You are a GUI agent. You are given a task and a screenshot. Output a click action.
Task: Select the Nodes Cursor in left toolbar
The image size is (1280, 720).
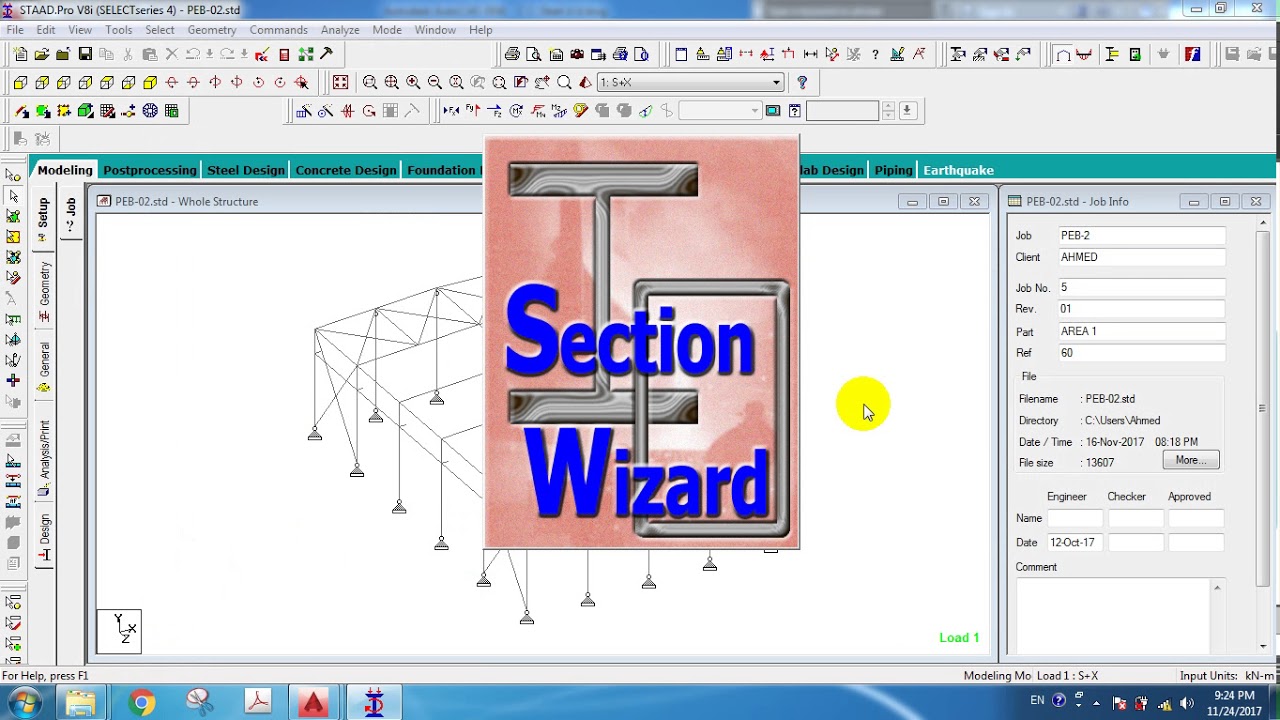(13, 175)
